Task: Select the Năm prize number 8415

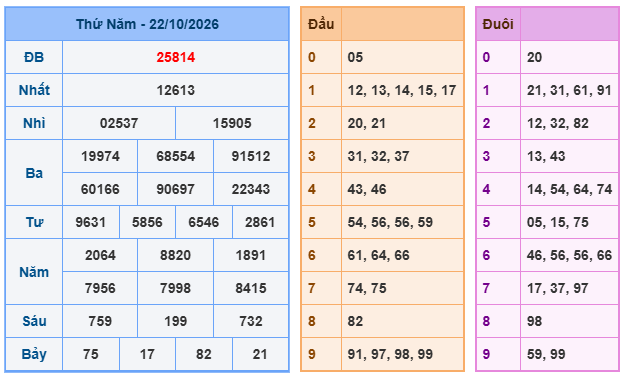Action: 251,288
